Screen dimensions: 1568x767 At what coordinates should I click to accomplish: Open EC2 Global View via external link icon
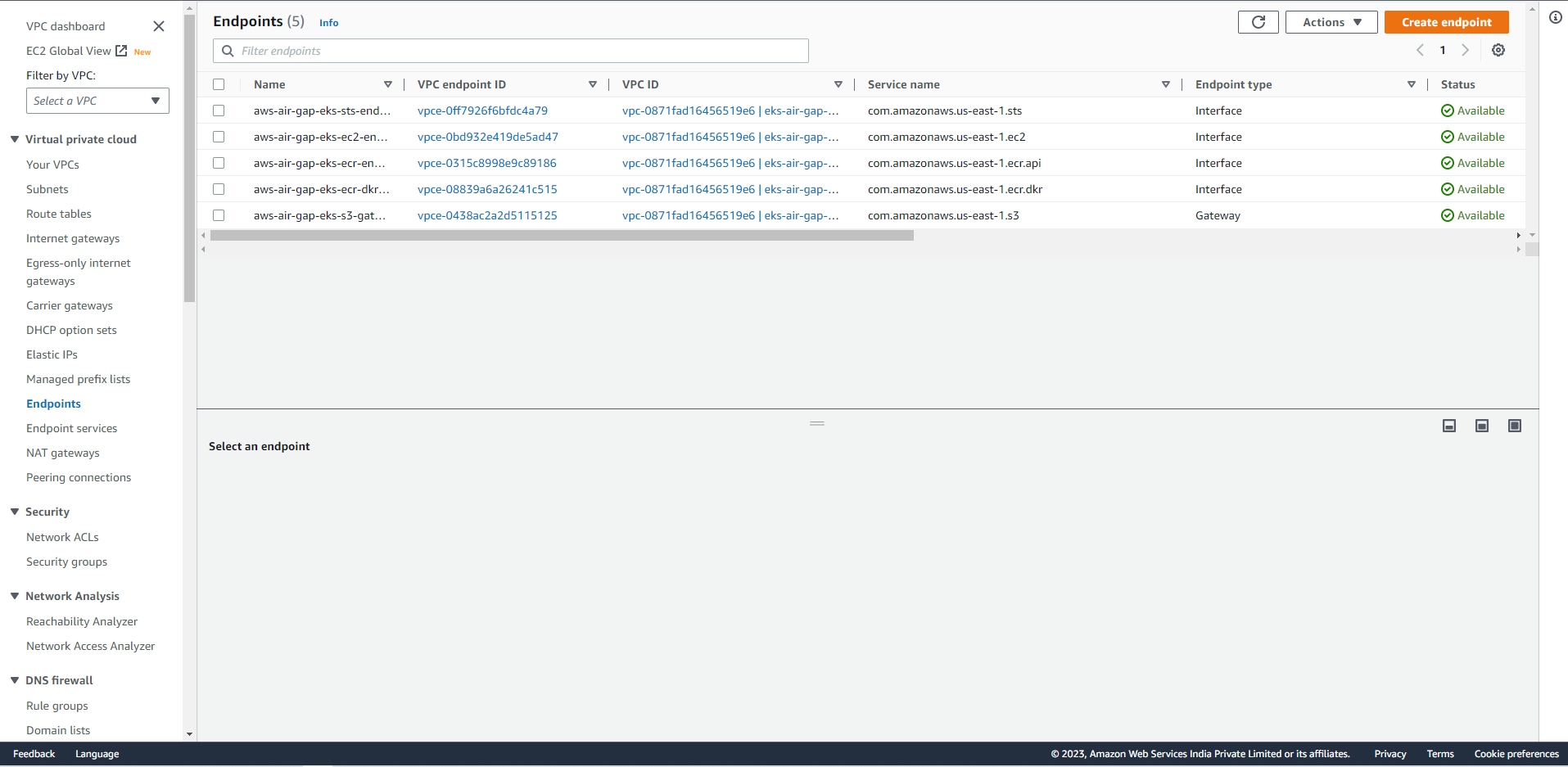coord(120,50)
